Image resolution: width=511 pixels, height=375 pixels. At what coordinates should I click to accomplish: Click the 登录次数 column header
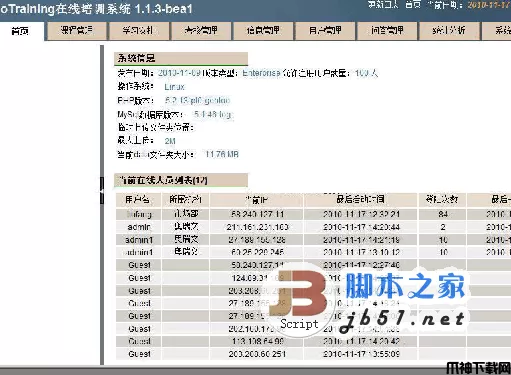(442, 200)
